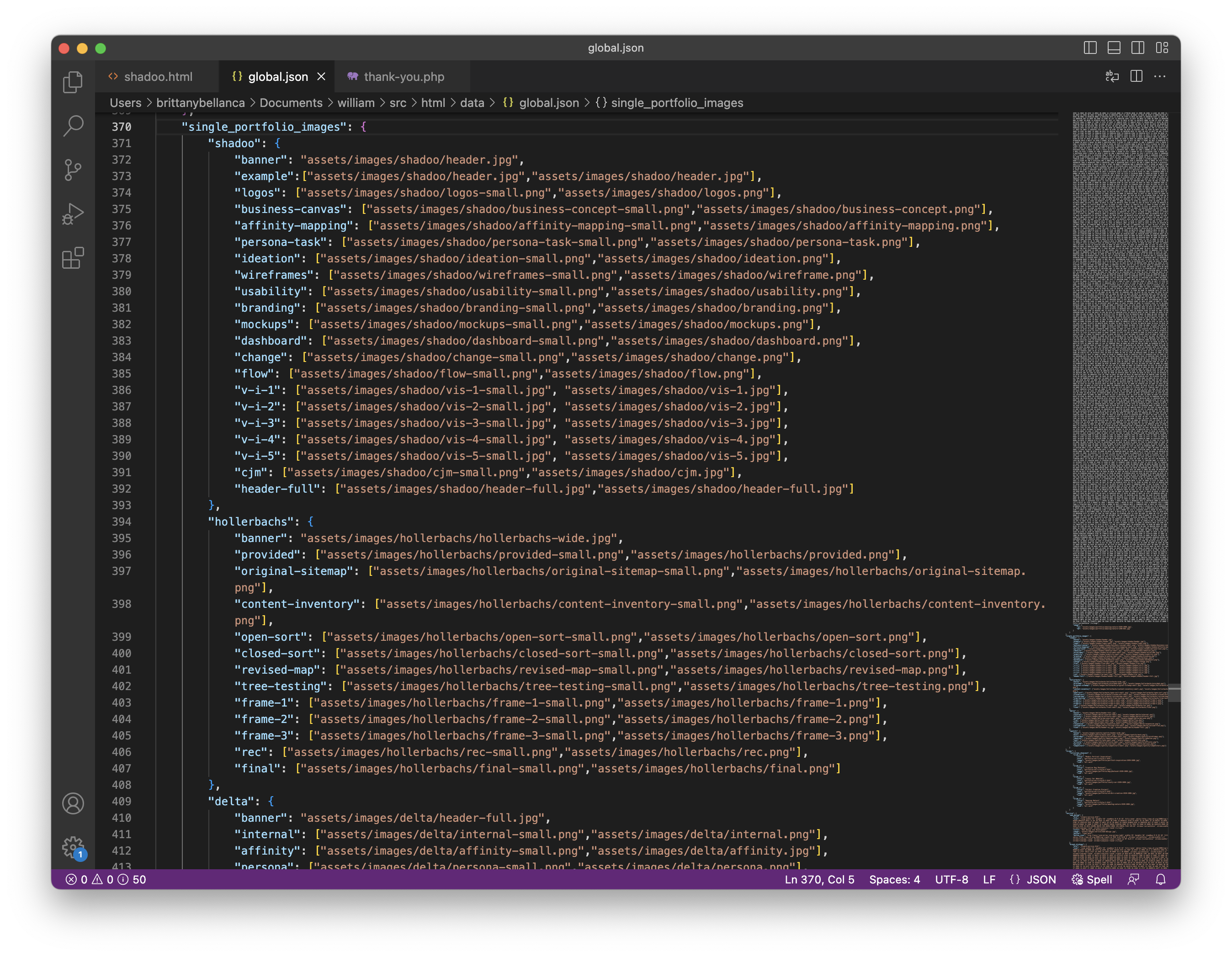Change end of line via LF
Image resolution: width=1232 pixels, height=957 pixels.
pyautogui.click(x=988, y=879)
